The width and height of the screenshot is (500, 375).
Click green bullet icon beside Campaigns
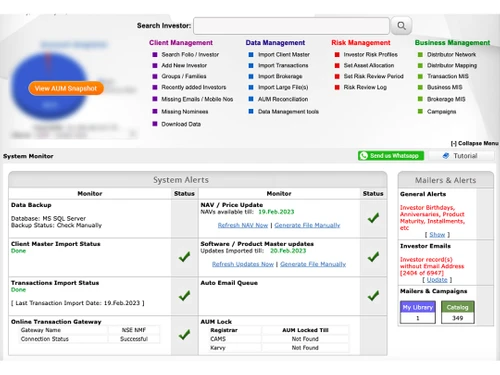coord(420,111)
